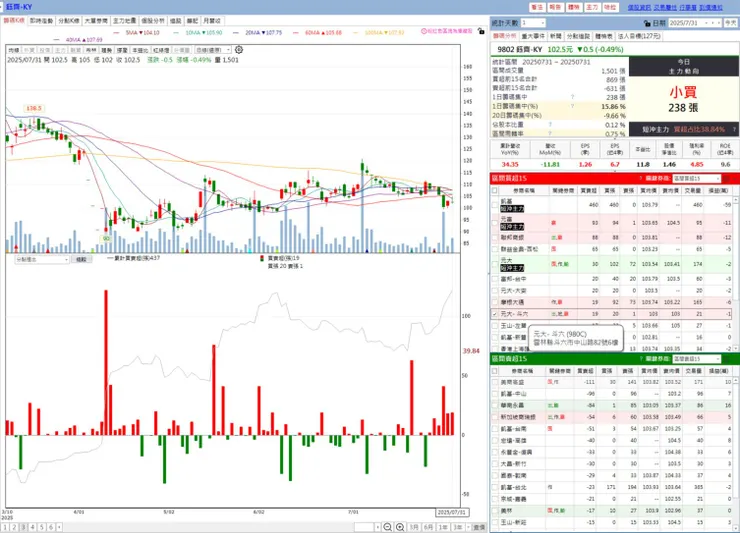Image resolution: width=740 pixels, height=533 pixels.
Task: Open indicator dropdown next to chart gear
Action: [x=213, y=50]
